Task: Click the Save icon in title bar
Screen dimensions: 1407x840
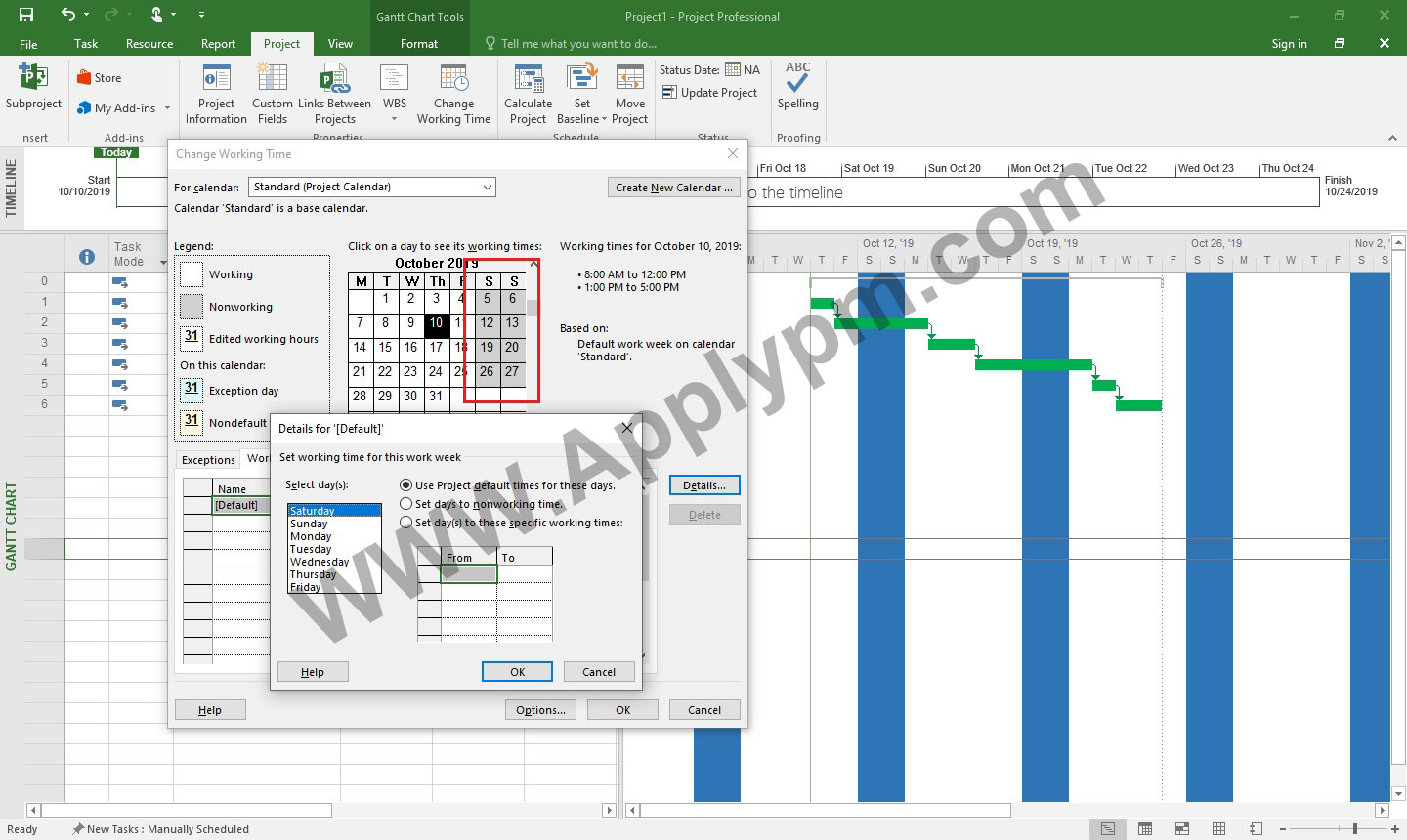Action: 26,15
